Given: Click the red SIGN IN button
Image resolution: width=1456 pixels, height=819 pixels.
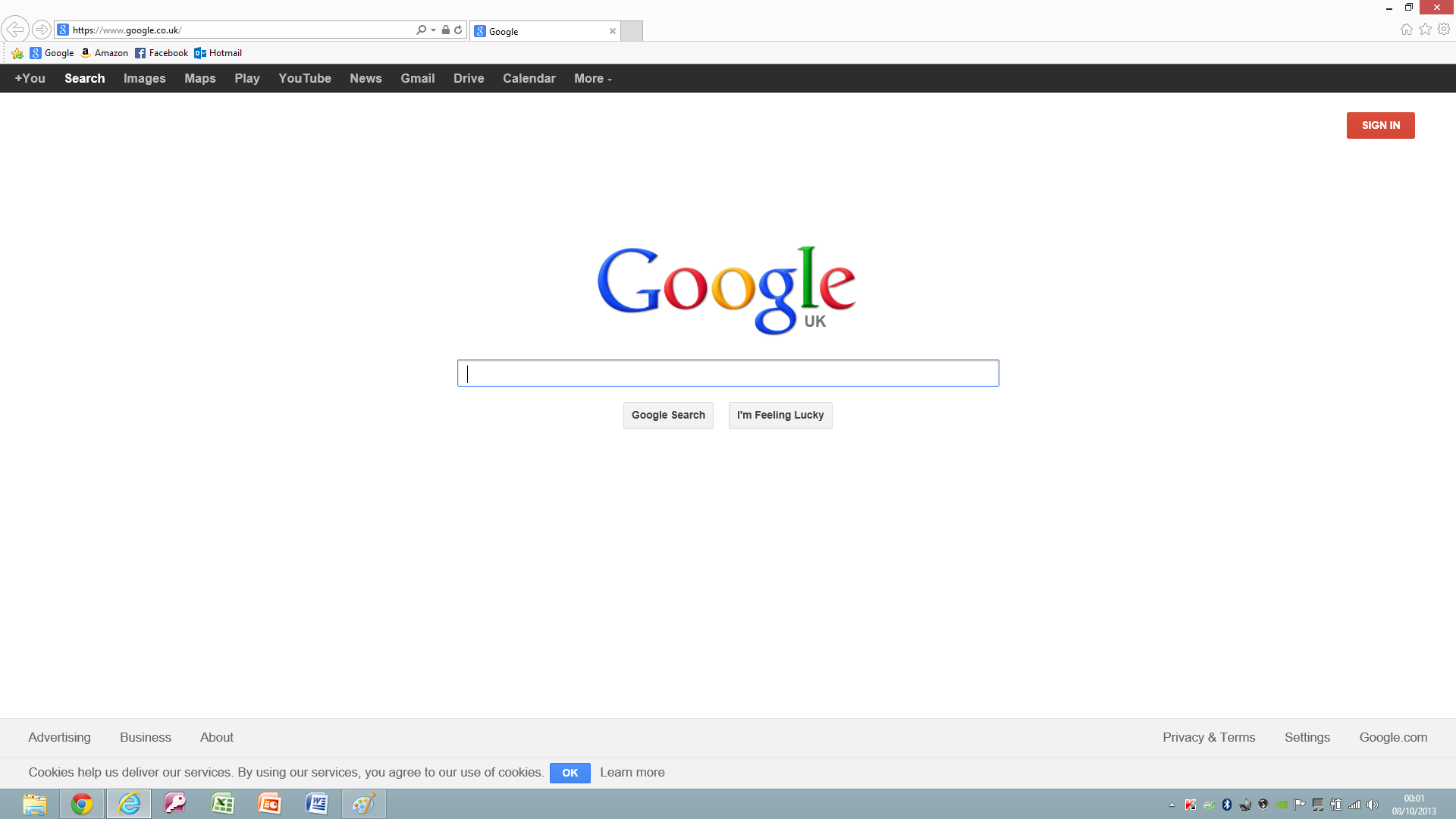Looking at the screenshot, I should 1380,125.
